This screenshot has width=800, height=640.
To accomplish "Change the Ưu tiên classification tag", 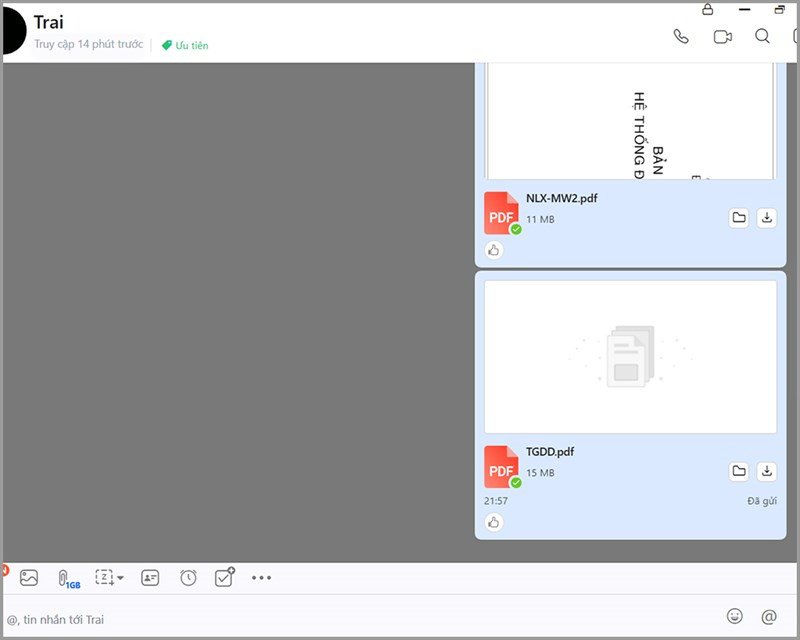I will point(185,45).
